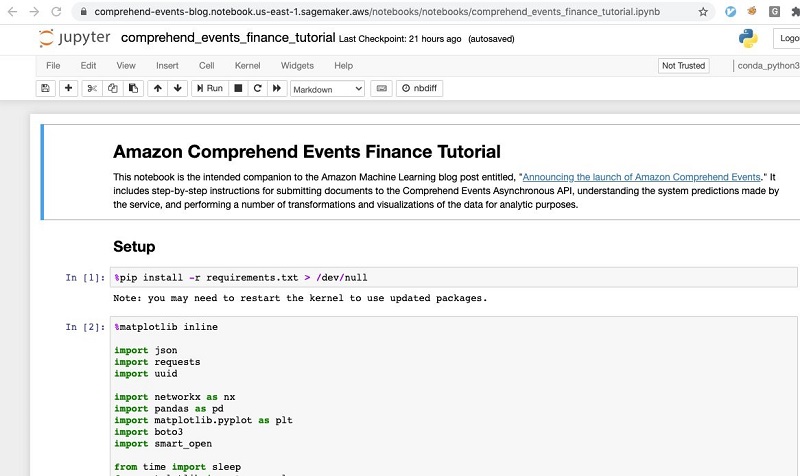Insert cell below with plus icon
800x476 pixels.
pos(68,88)
